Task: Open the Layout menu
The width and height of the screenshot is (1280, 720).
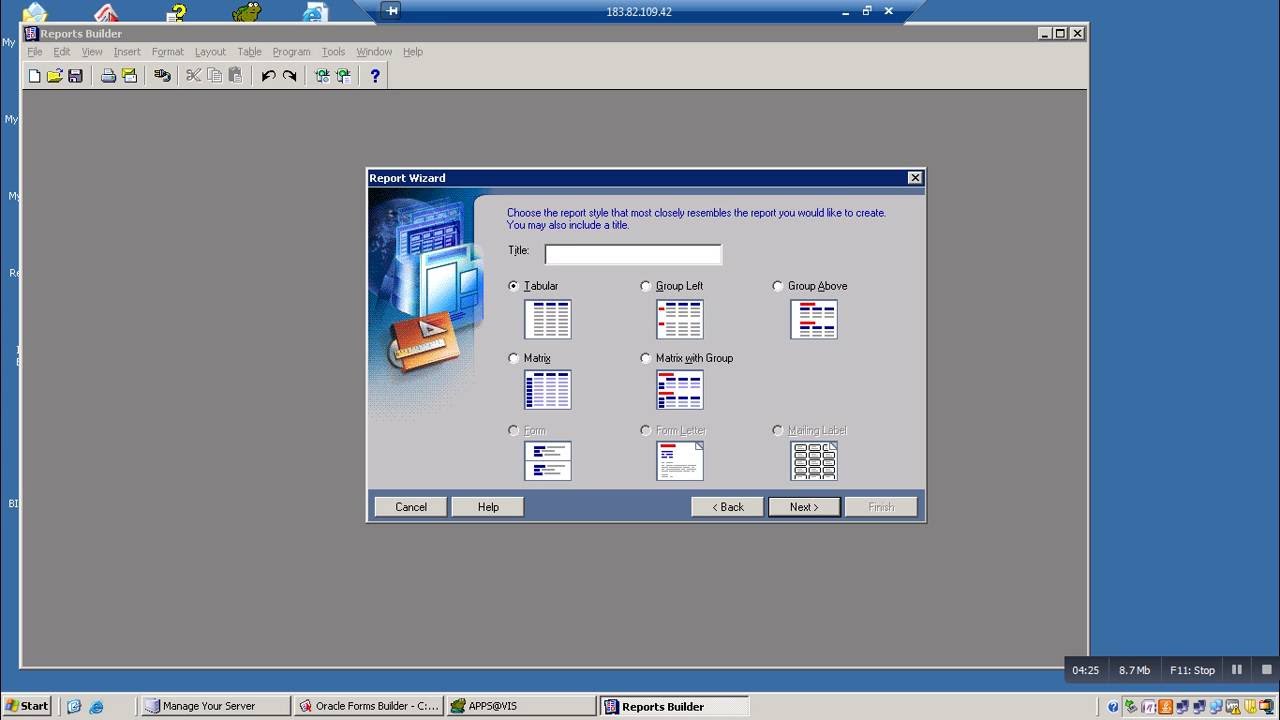Action: point(210,52)
